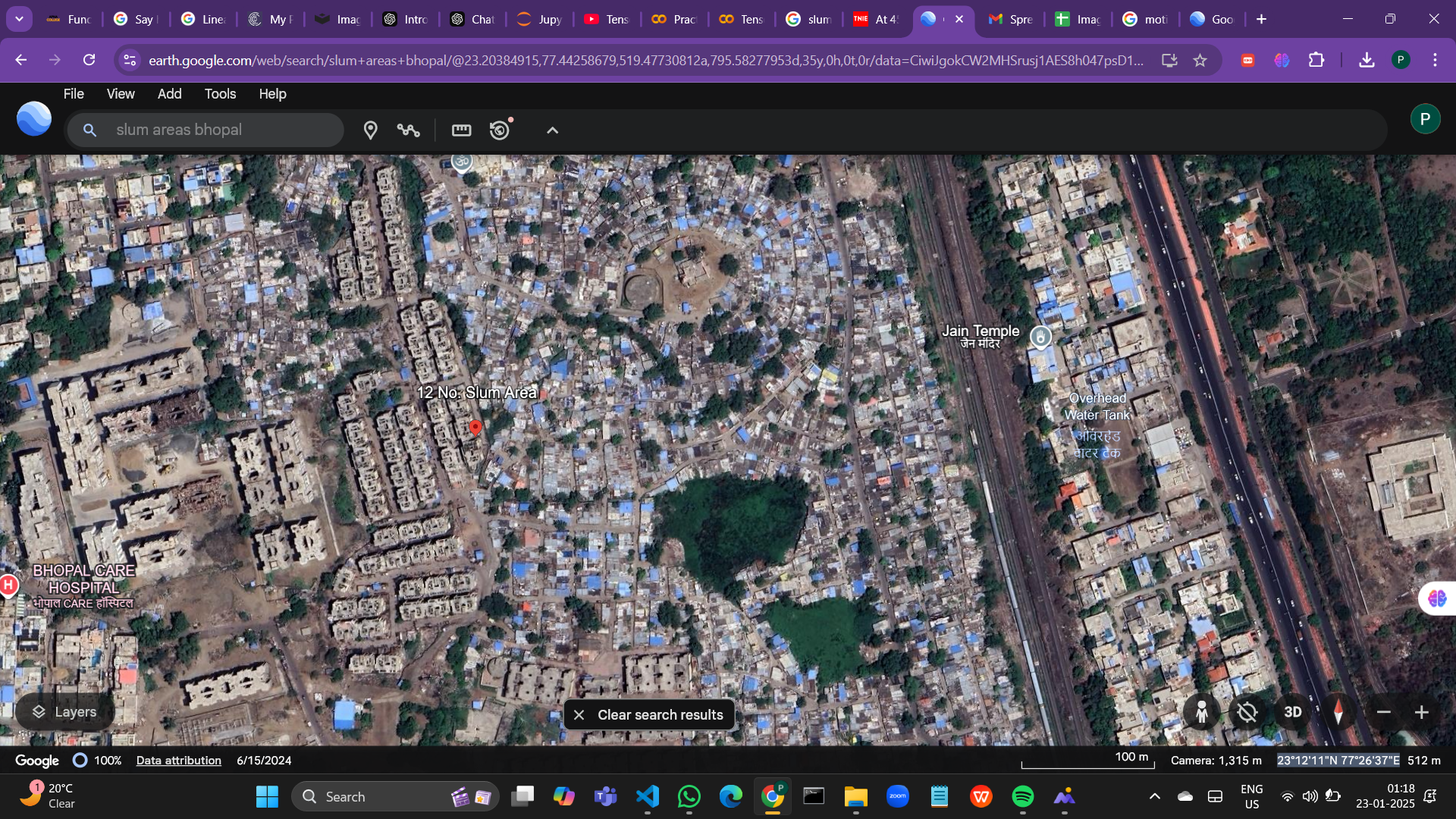
Task: Open the Help menu
Action: [x=272, y=94]
